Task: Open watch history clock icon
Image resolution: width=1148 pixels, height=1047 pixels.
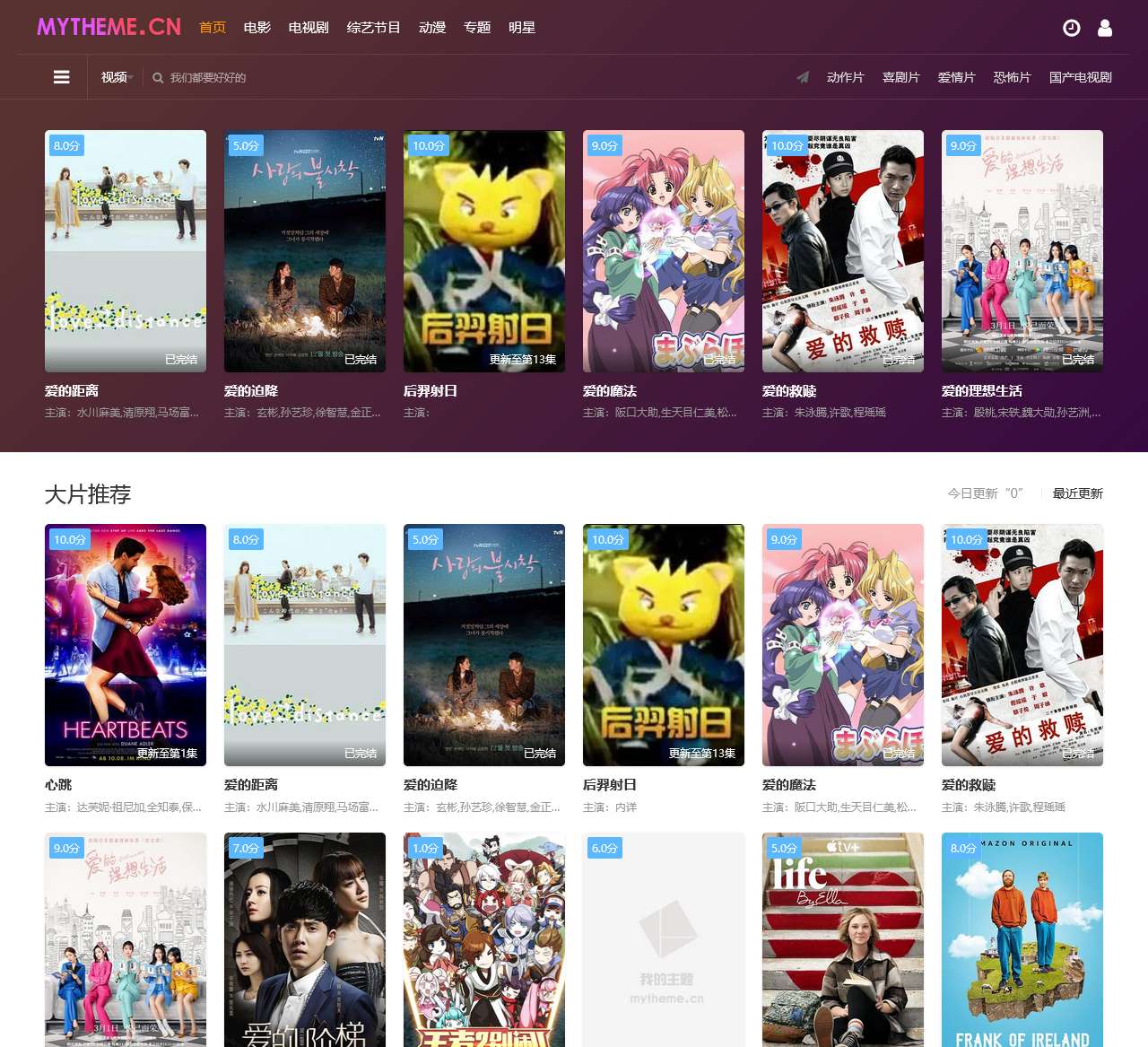Action: point(1072,28)
